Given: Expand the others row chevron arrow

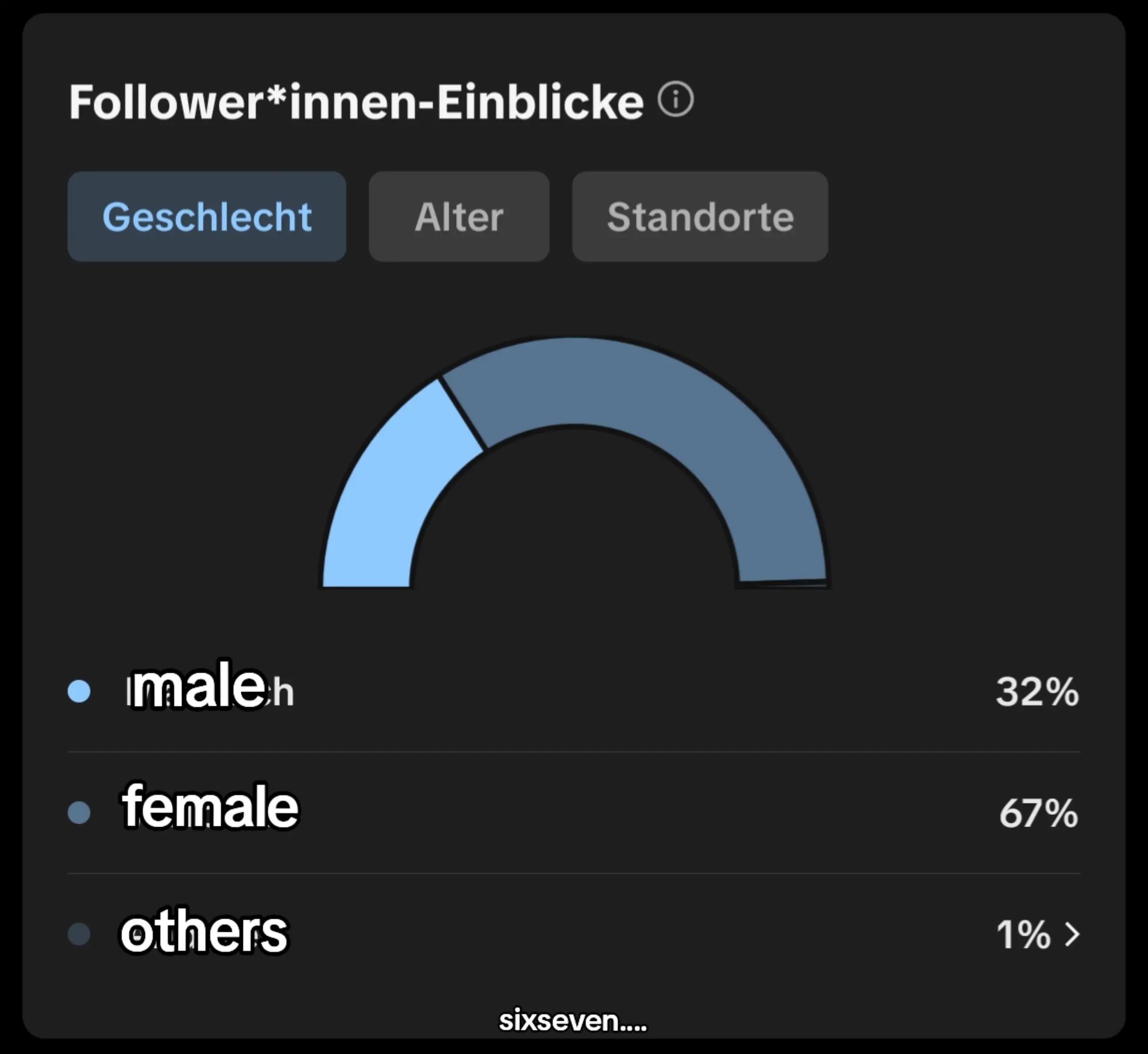Looking at the screenshot, I should click(x=1073, y=934).
